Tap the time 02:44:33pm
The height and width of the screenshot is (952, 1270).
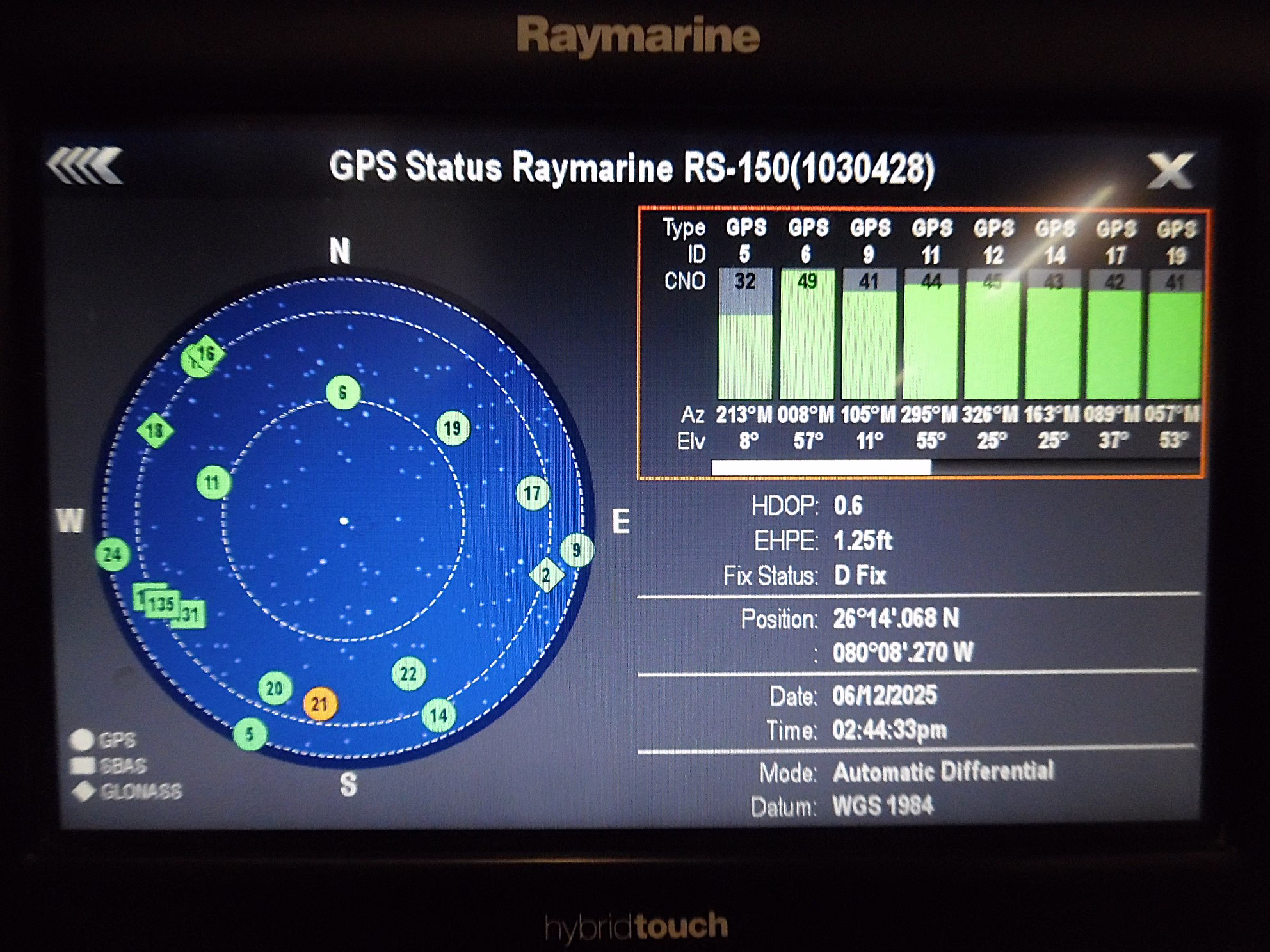890,730
